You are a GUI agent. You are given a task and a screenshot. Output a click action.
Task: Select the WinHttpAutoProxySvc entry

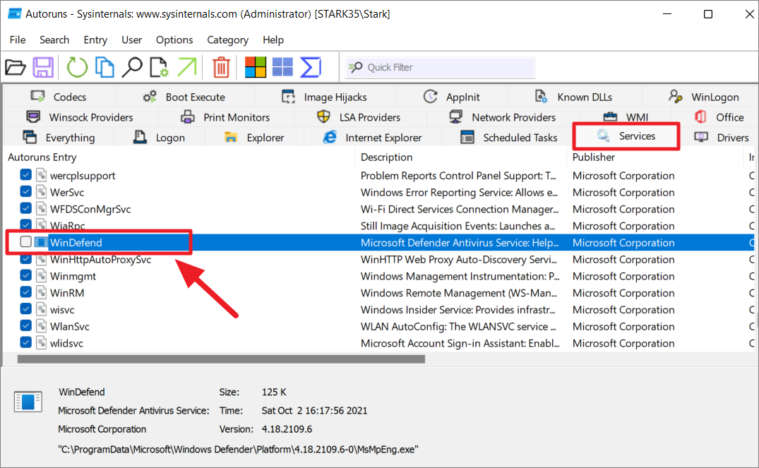click(x=100, y=259)
